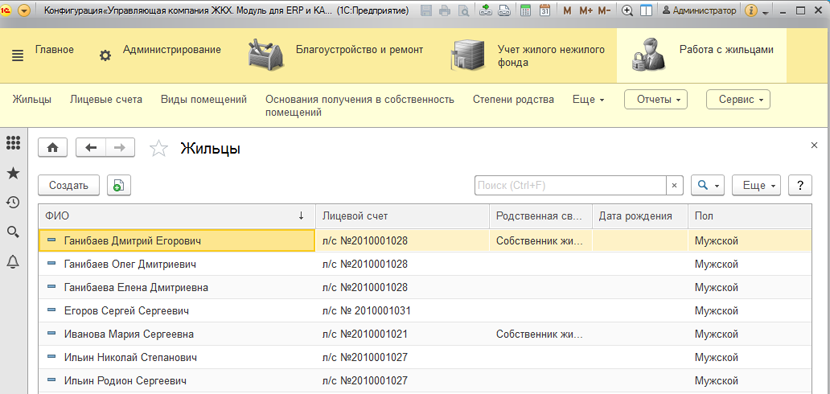Viewport: 830px width, 394px height.
Task: Click the Дата рождения column header
Action: [x=640, y=216]
